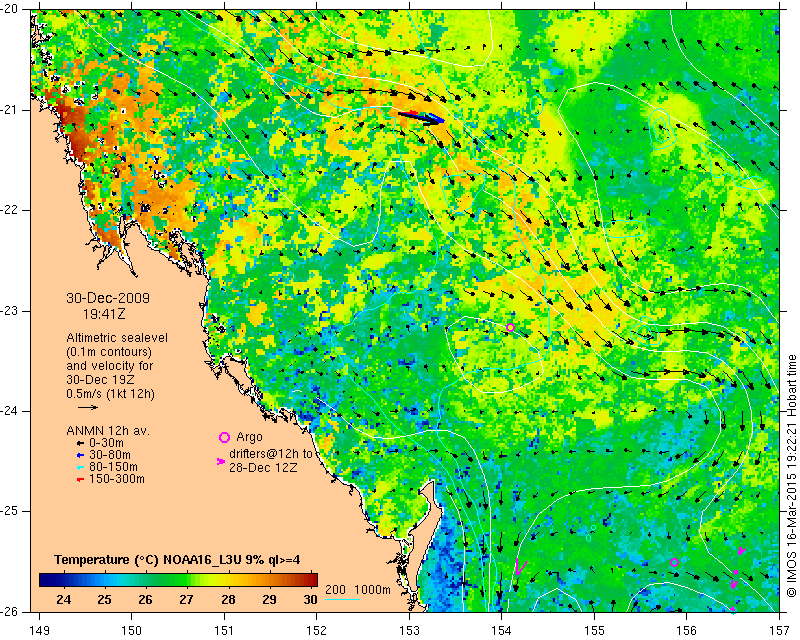Click the longitude axis label '153'

tap(409, 631)
